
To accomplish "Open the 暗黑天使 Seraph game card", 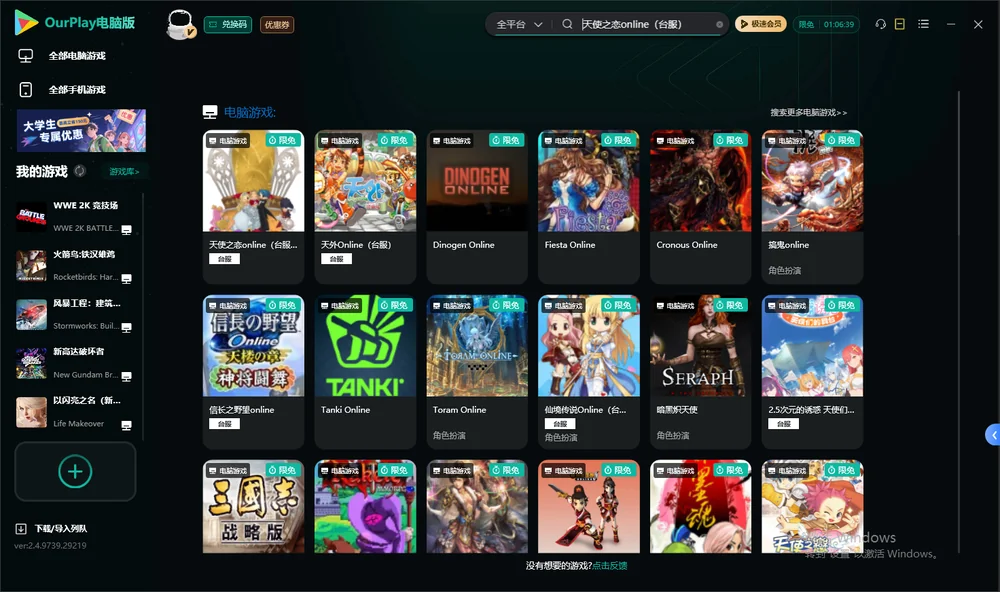I will 700,371.
